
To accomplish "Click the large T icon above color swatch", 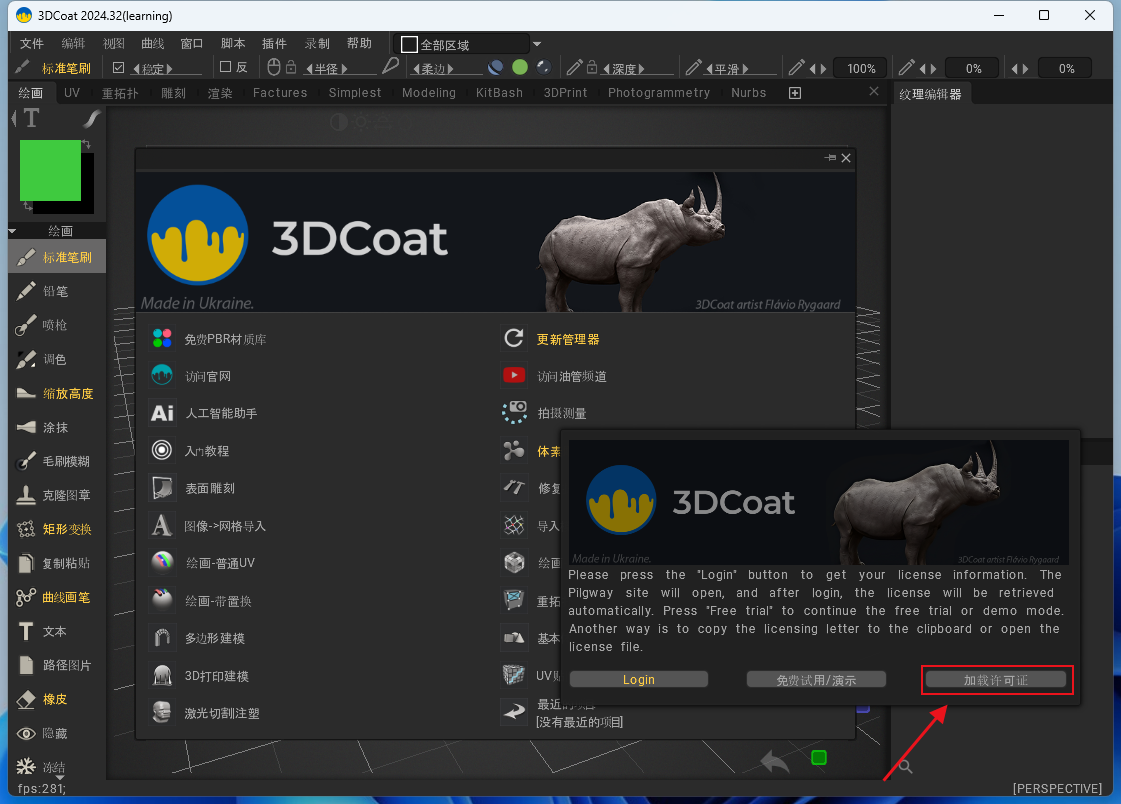I will coord(31,118).
